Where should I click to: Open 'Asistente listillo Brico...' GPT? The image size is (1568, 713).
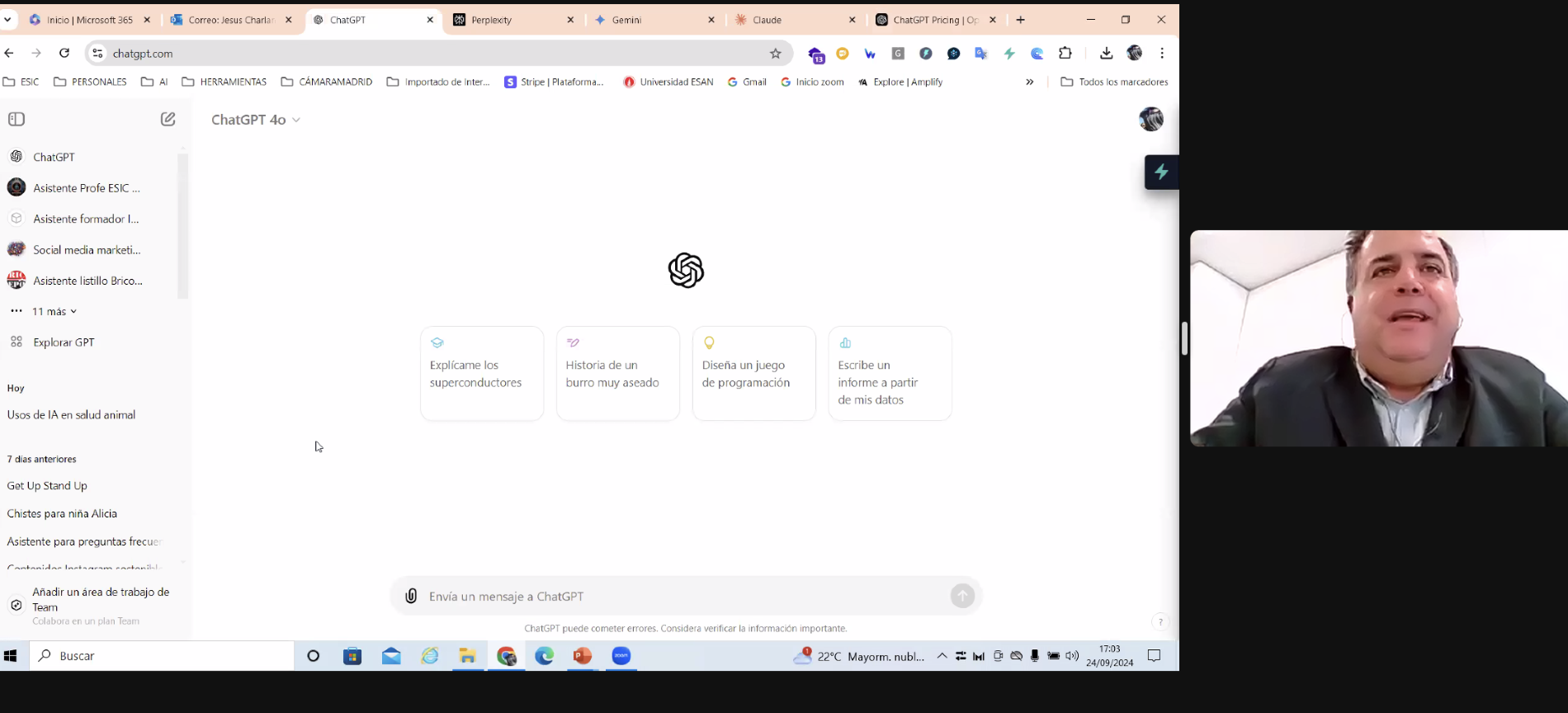pos(87,281)
